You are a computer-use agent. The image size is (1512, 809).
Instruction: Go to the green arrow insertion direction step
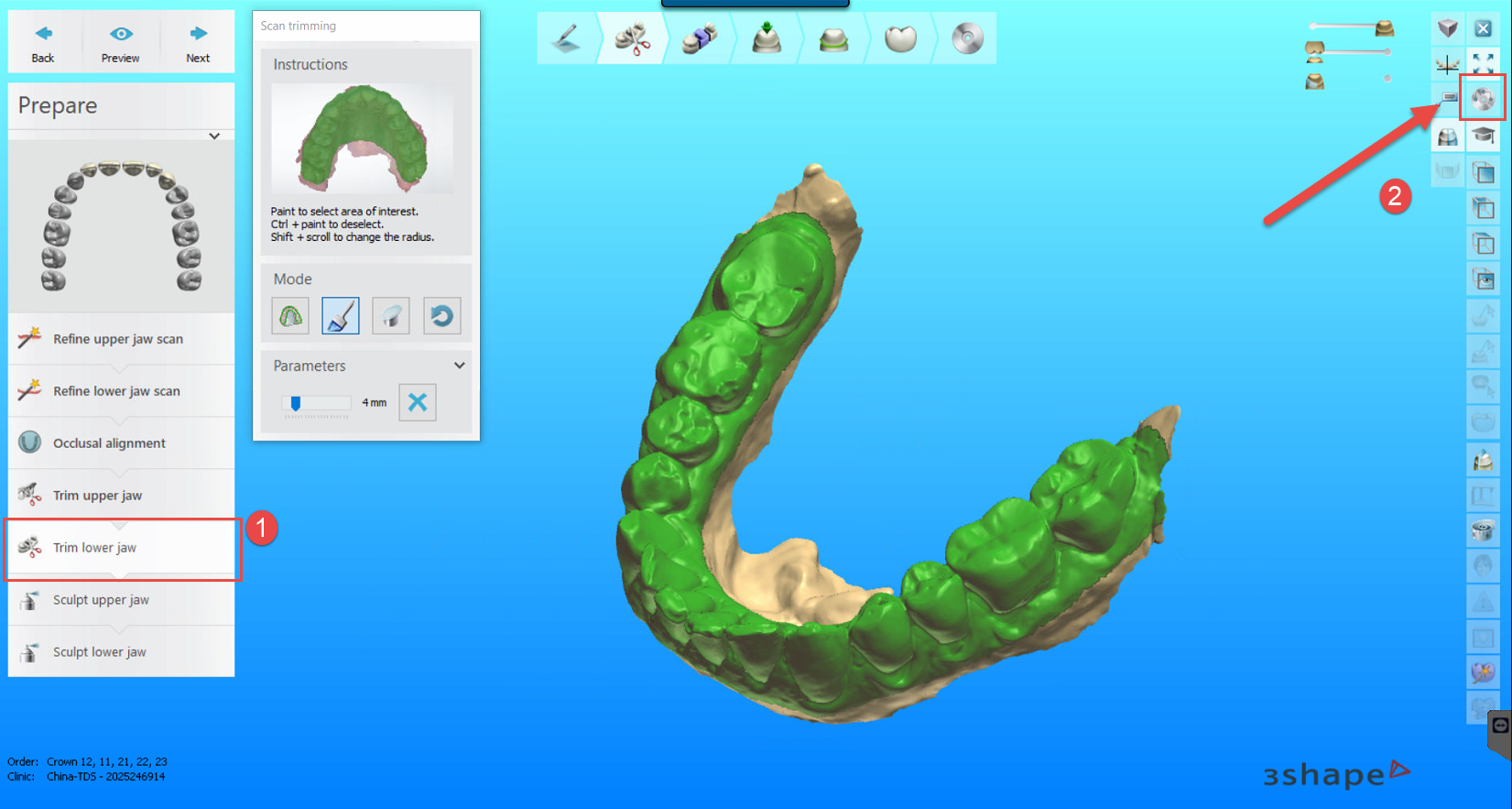point(767,39)
